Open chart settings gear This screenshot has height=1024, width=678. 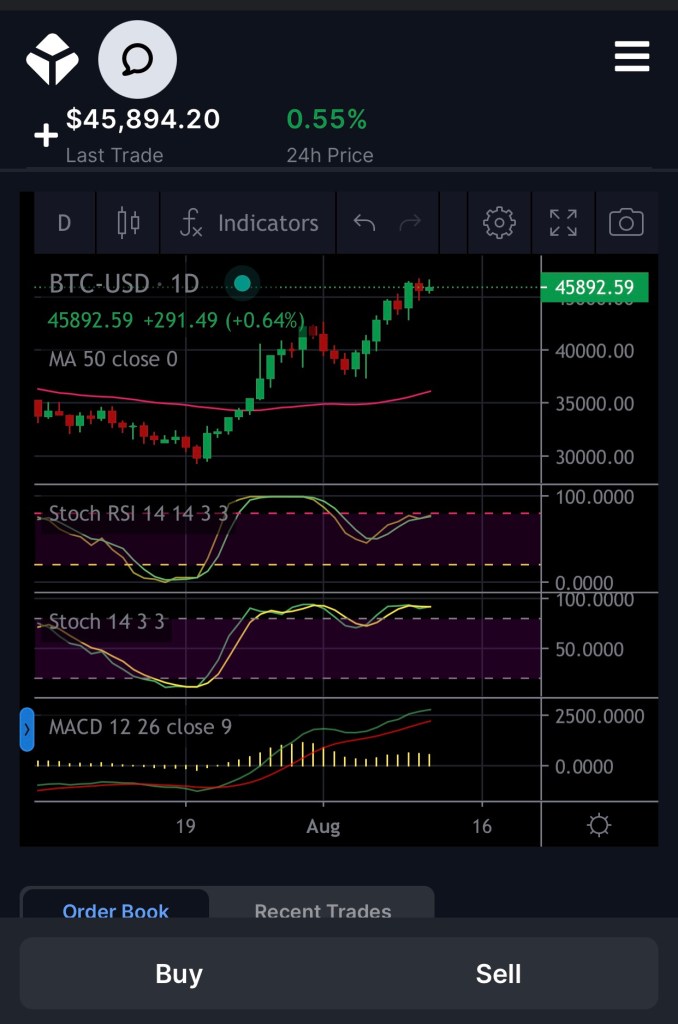point(499,223)
